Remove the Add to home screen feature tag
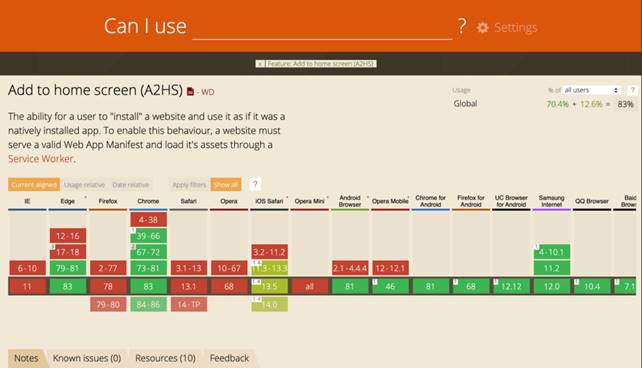The height and width of the screenshot is (368, 642). [x=260, y=64]
